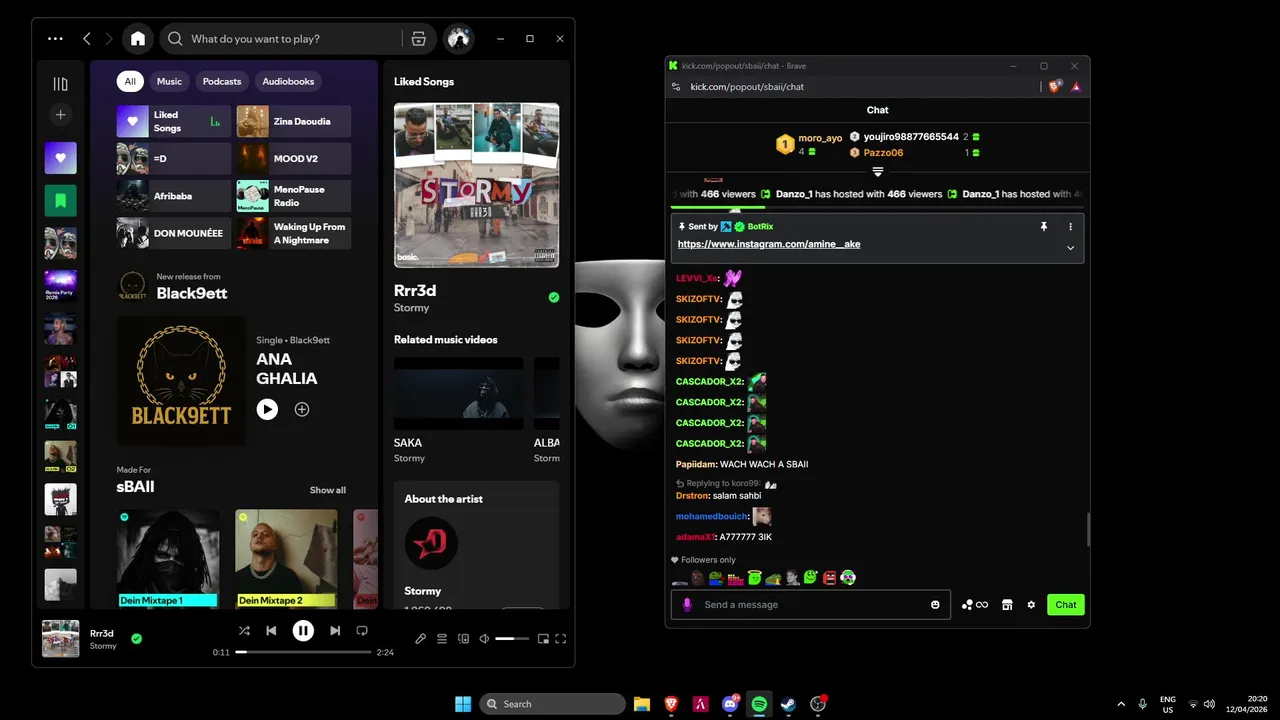Open Brave Shields icon in address bar
This screenshot has height=720, width=1280.
click(1055, 87)
